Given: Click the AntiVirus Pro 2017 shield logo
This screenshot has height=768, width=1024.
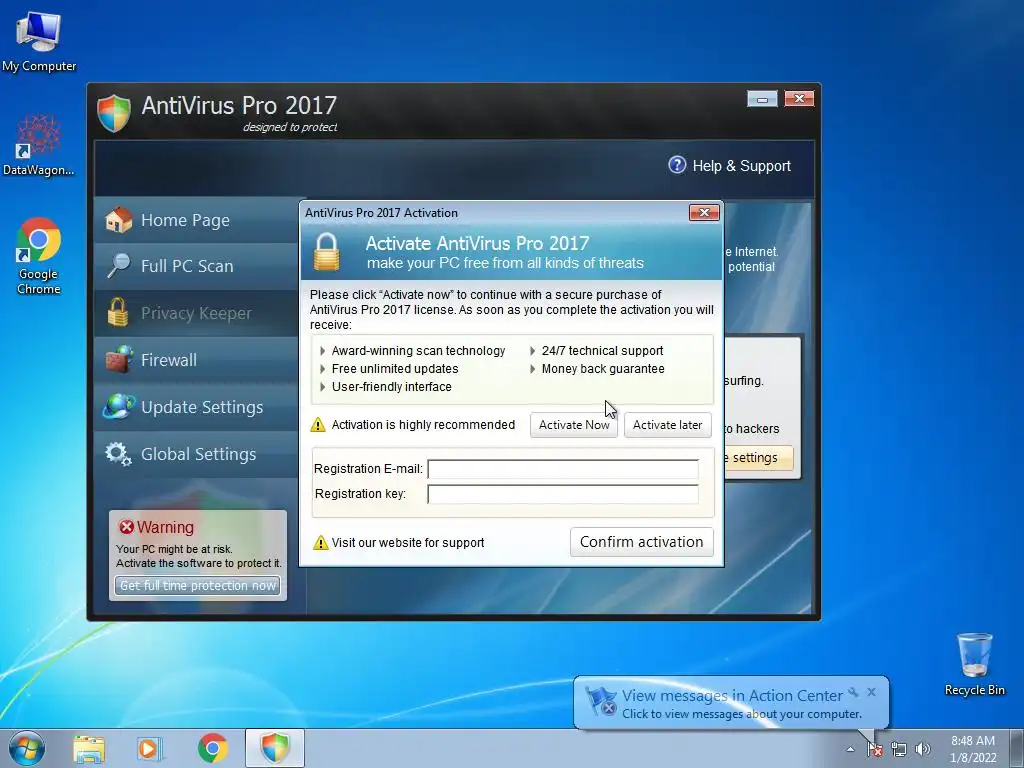Looking at the screenshot, I should pos(114,113).
